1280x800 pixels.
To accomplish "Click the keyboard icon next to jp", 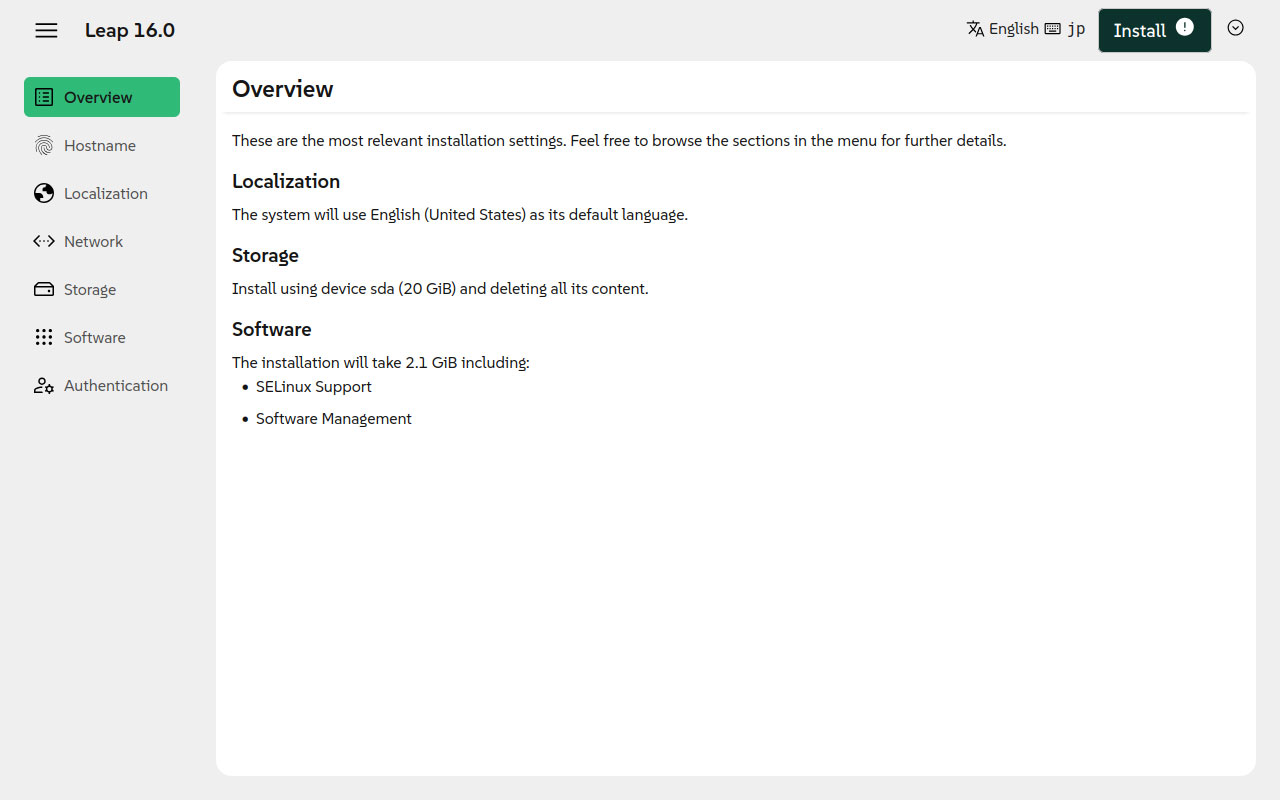I will [1052, 29].
